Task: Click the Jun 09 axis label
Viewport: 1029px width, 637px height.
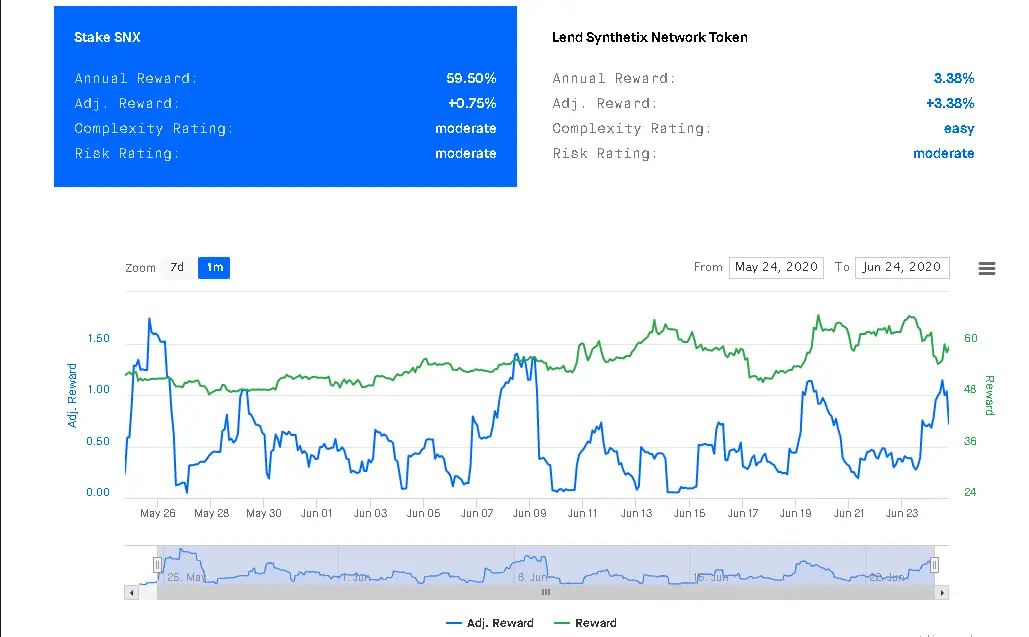Action: click(x=530, y=513)
